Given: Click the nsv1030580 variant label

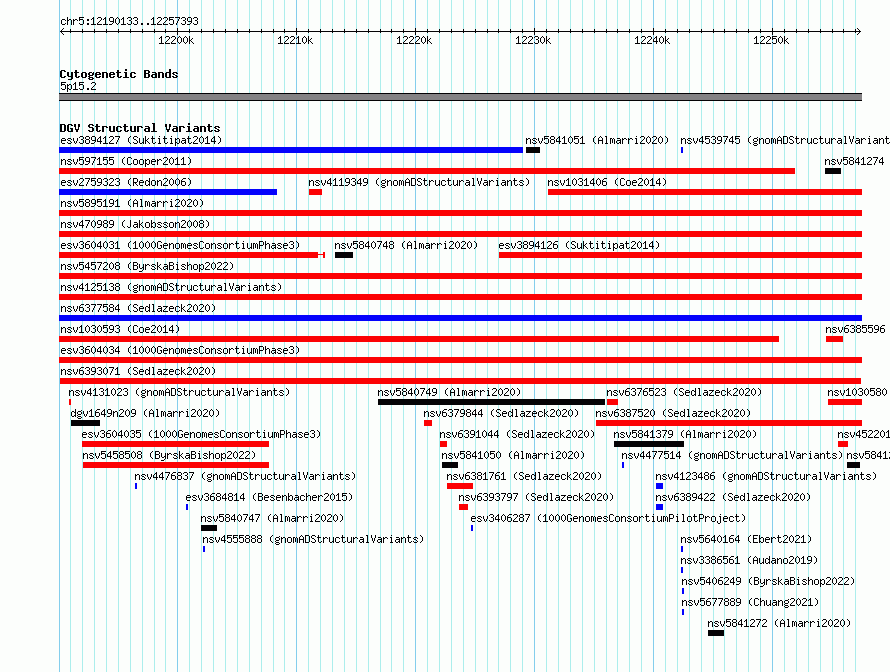Looking at the screenshot, I should tap(857, 392).
